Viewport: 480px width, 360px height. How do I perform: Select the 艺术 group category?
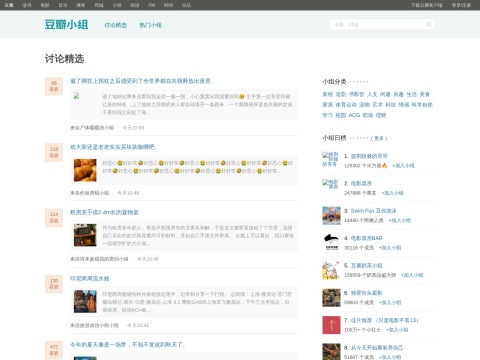tap(377, 105)
